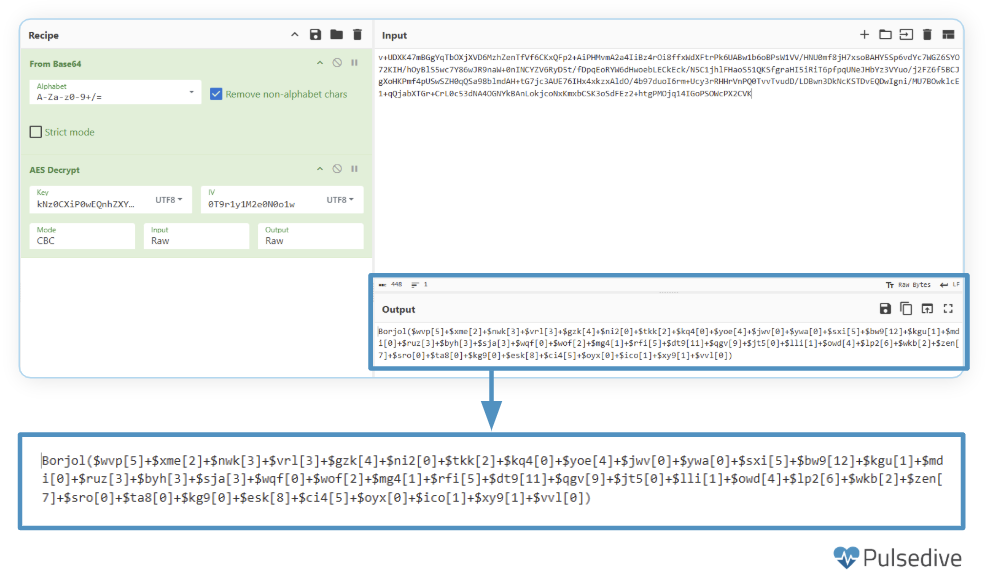This screenshot has height=587, width=987.
Task: Clear input and output with trash icon
Action: [927, 35]
